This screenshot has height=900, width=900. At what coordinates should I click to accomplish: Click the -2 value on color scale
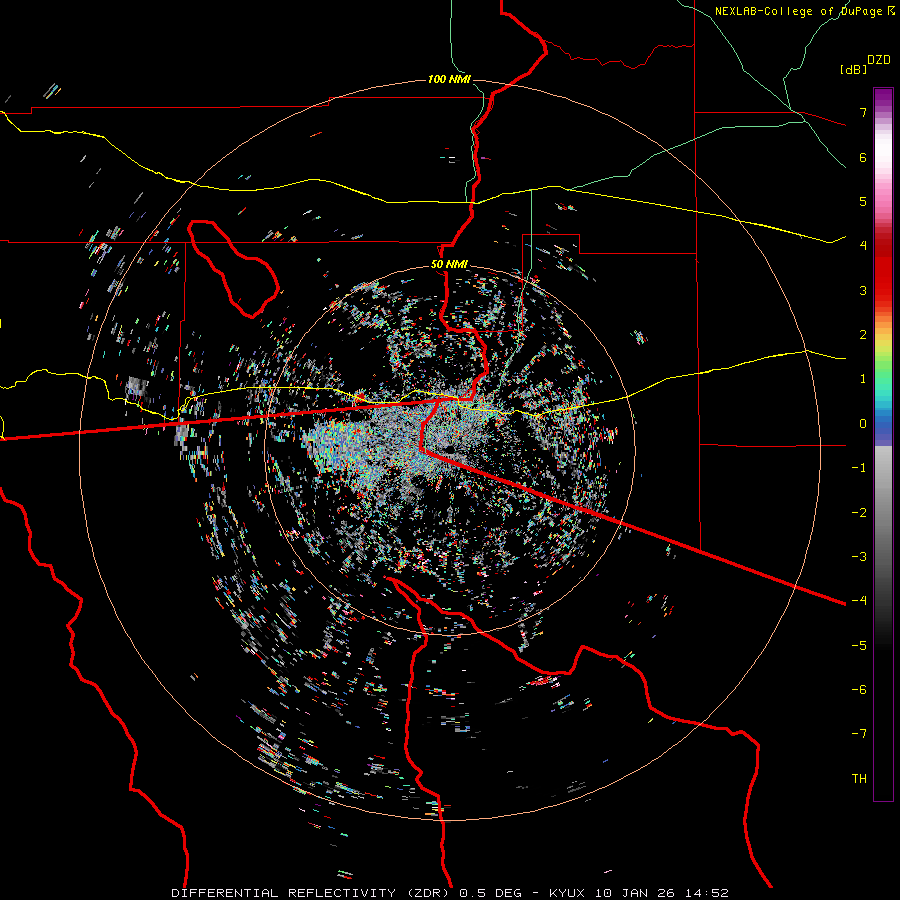859,513
